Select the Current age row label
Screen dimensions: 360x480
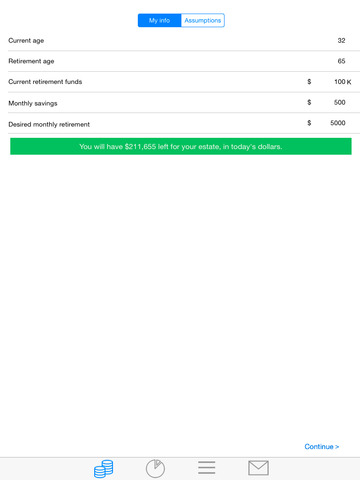[26, 41]
